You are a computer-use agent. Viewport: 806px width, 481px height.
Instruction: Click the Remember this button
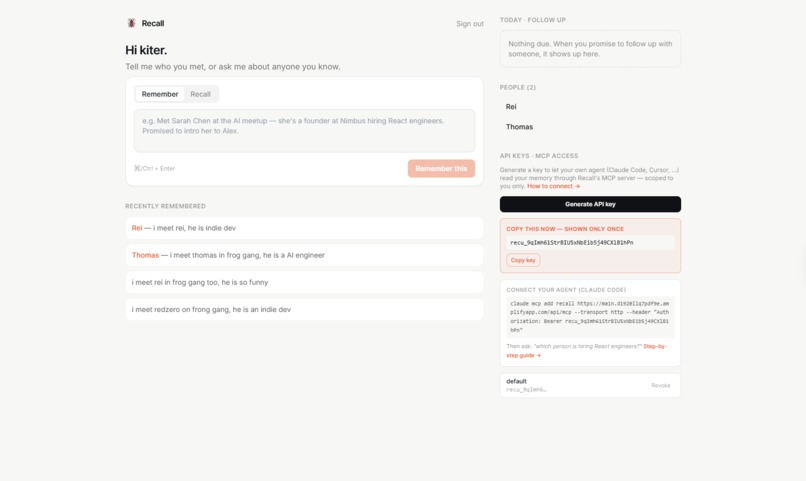tap(441, 169)
